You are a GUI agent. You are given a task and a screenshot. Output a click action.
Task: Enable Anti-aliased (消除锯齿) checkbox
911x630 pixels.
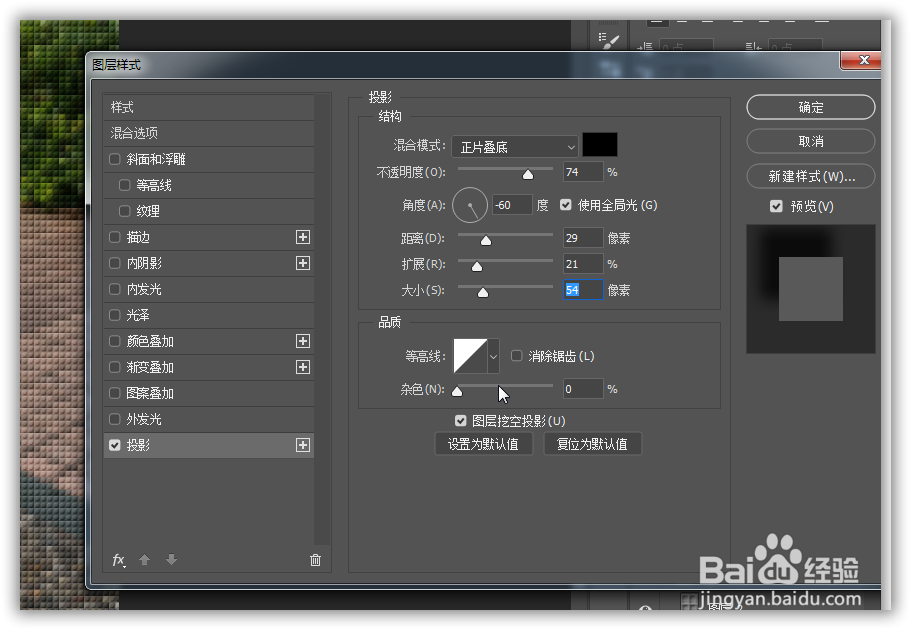pyautogui.click(x=516, y=356)
